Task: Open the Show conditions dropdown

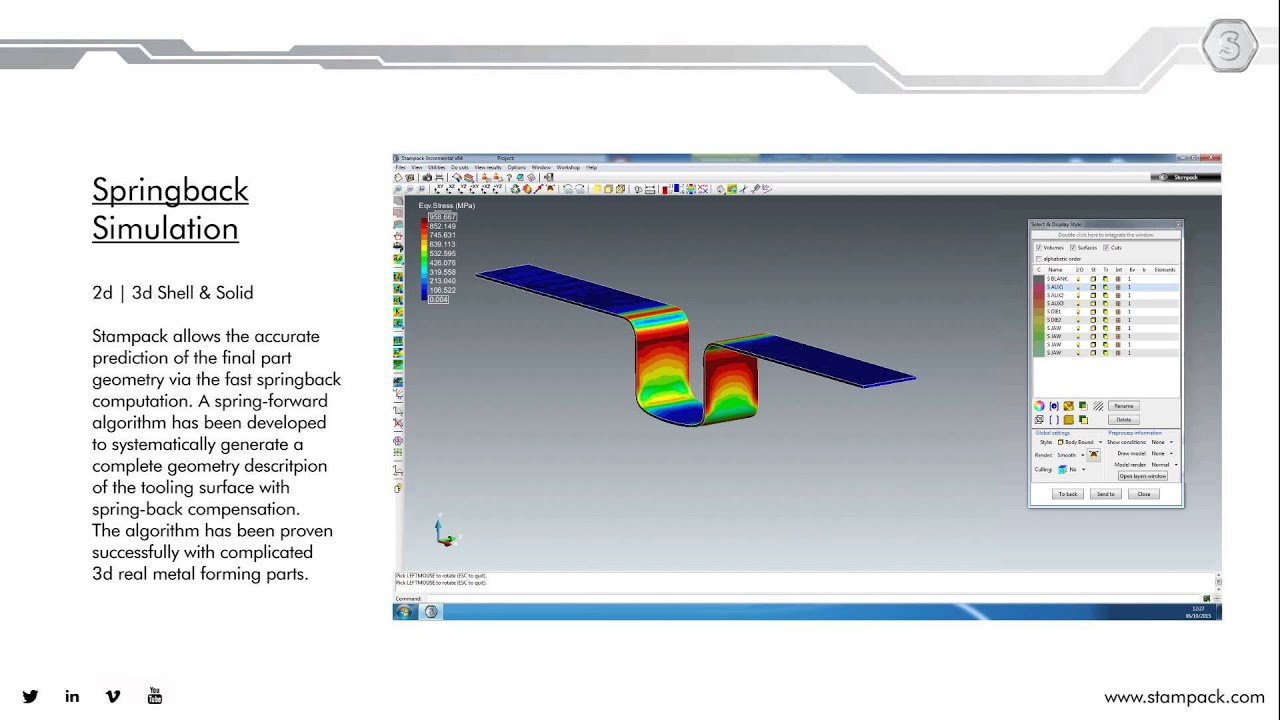Action: [1162, 442]
